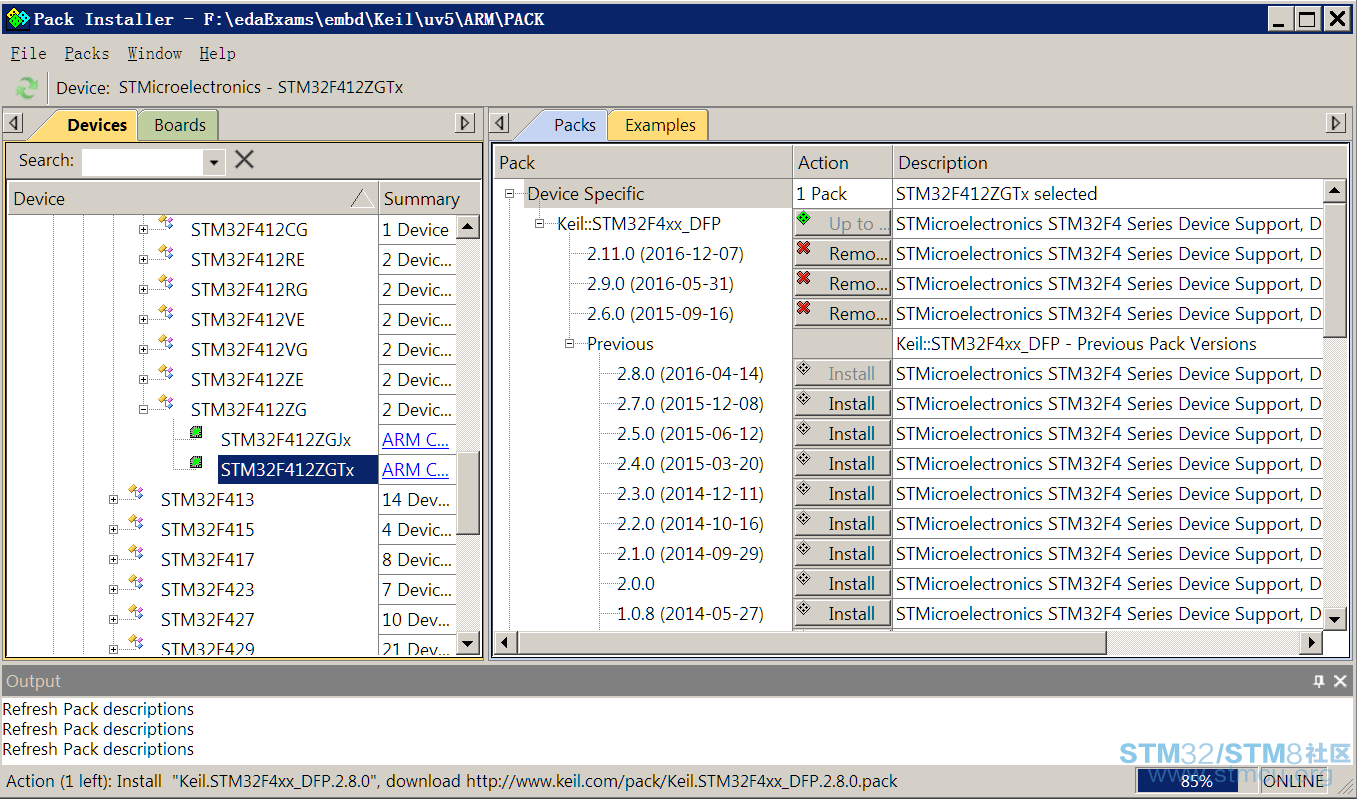Click the text 'STM32F412ZGTx selected'
Viewport: 1357px width, 799px height.
(996, 194)
